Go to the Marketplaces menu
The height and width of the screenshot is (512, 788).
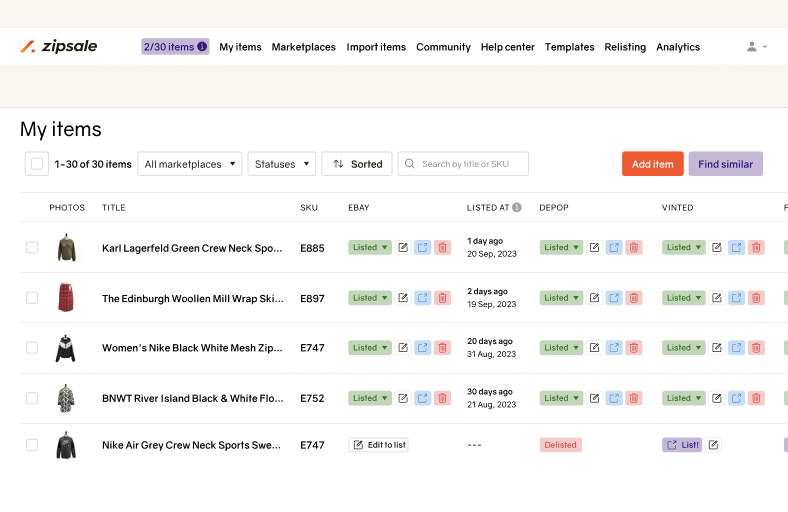tap(303, 47)
